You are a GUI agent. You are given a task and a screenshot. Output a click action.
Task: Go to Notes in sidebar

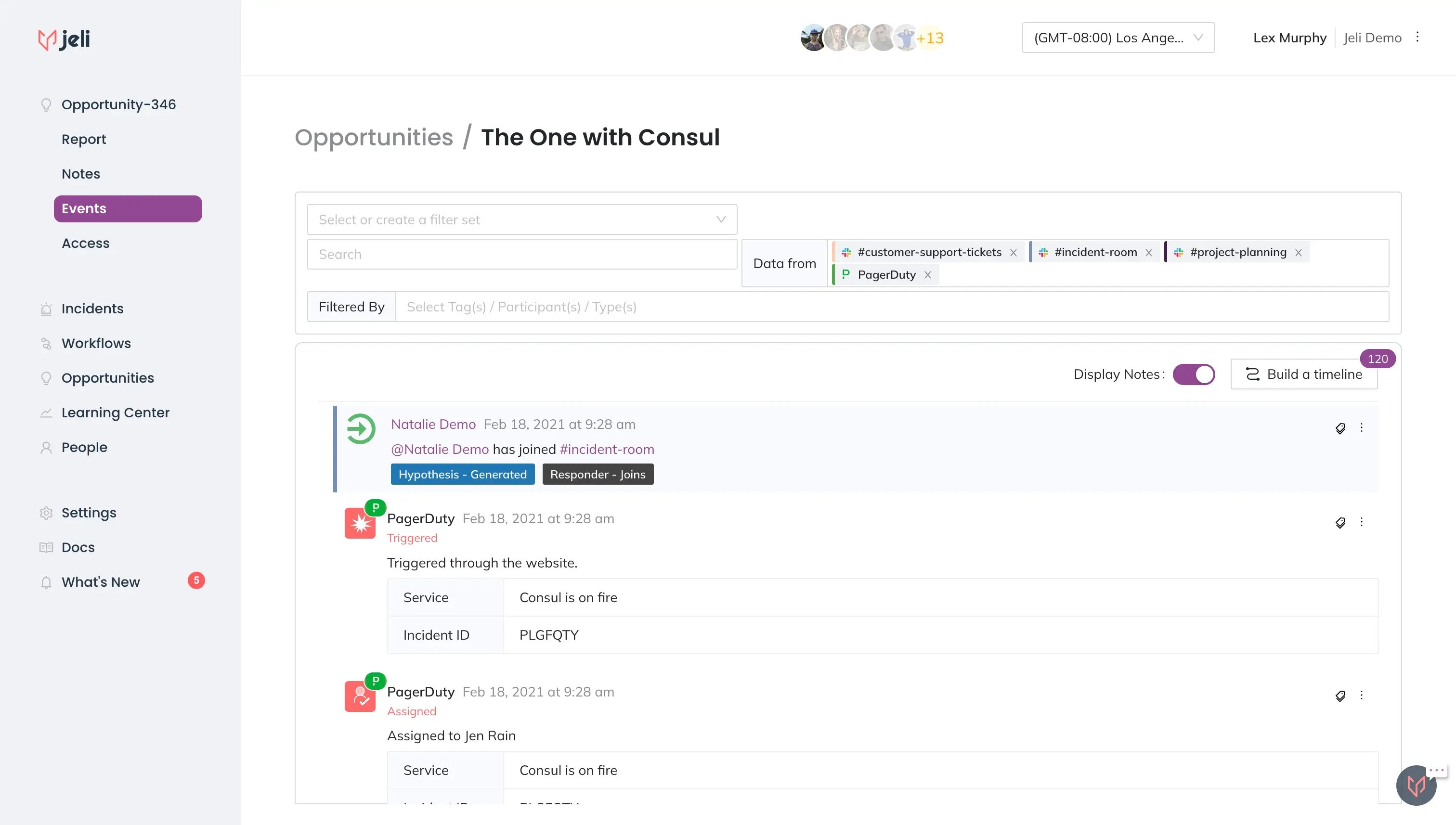coord(80,174)
